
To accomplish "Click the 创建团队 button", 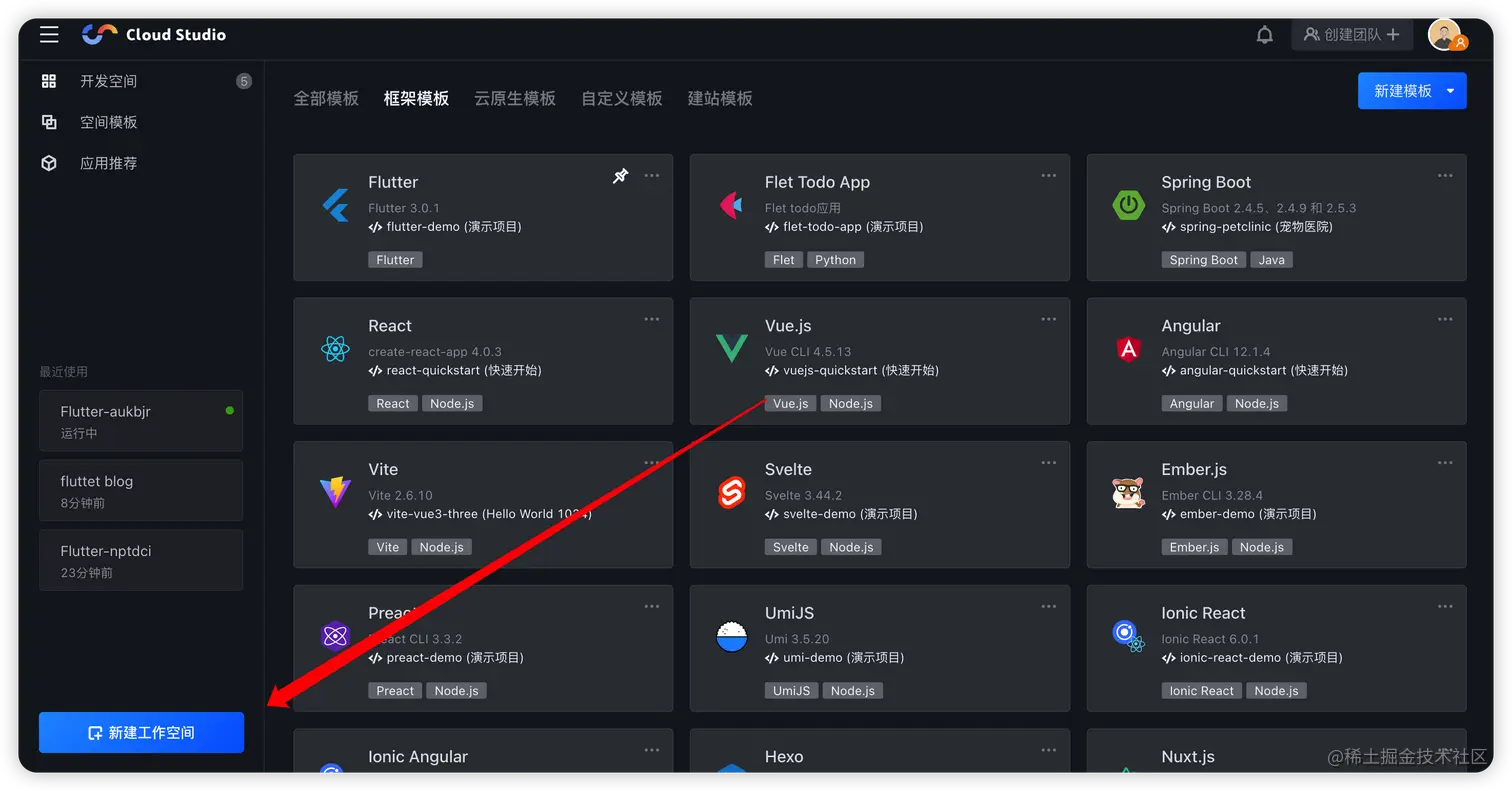I will (x=1352, y=35).
